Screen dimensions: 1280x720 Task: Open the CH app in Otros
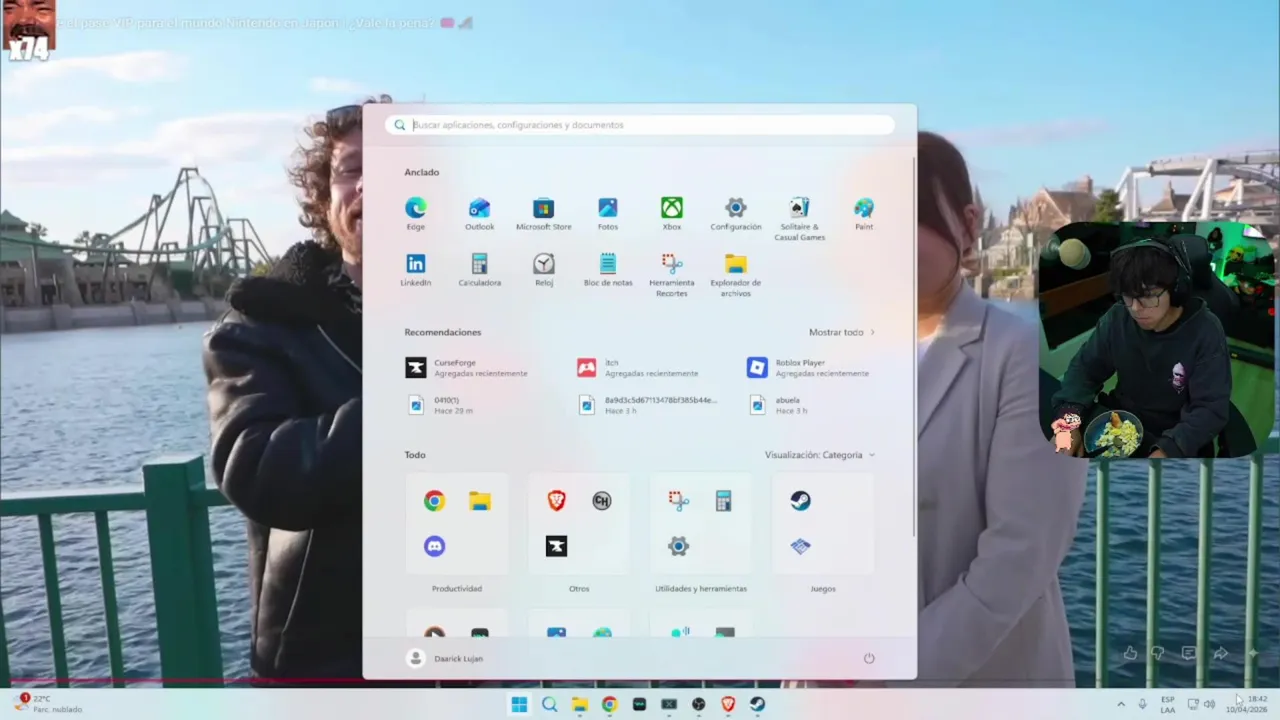[602, 501]
